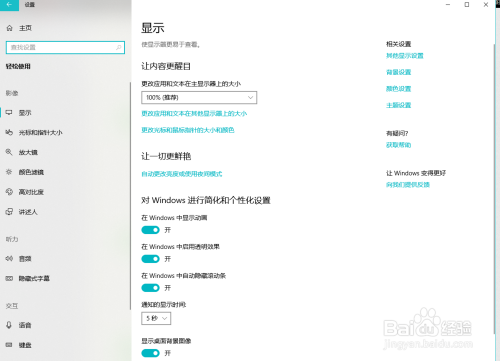Screen dimensions: 500x361
Task: Click the 让内容更醒目 section heading
Action: (x=166, y=66)
